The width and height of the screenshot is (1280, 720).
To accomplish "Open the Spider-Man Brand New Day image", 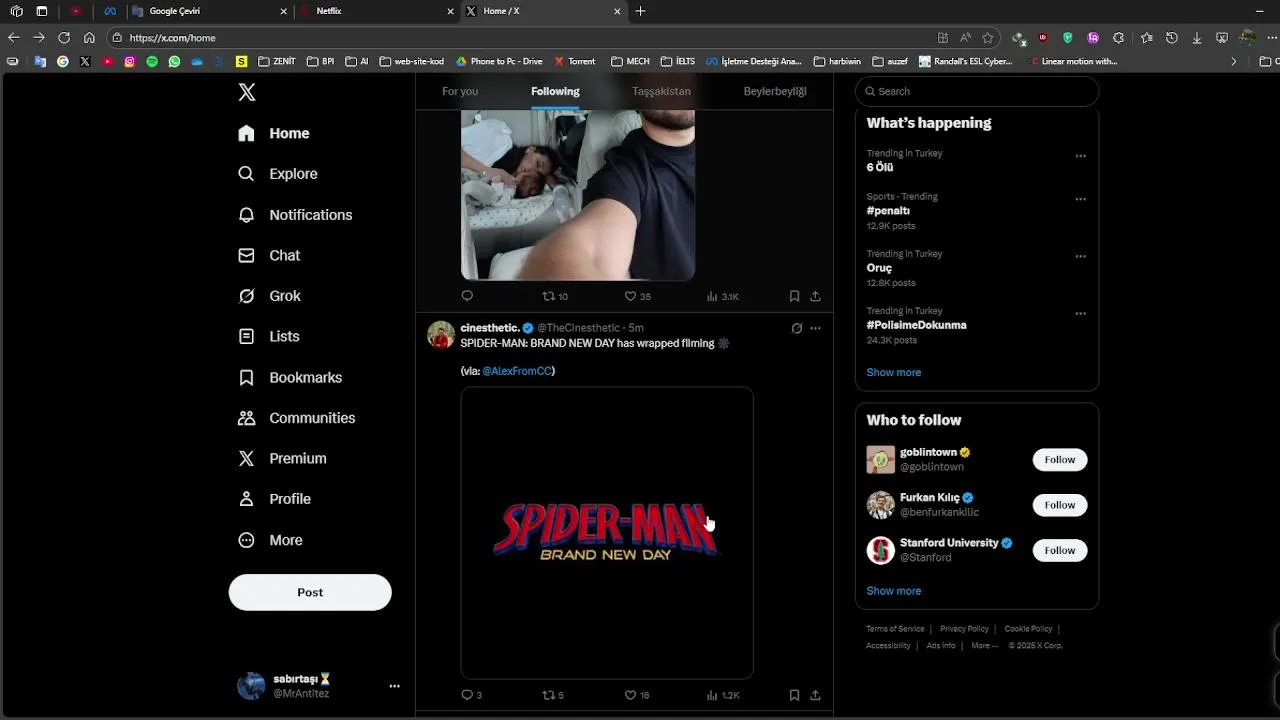I will [x=607, y=533].
